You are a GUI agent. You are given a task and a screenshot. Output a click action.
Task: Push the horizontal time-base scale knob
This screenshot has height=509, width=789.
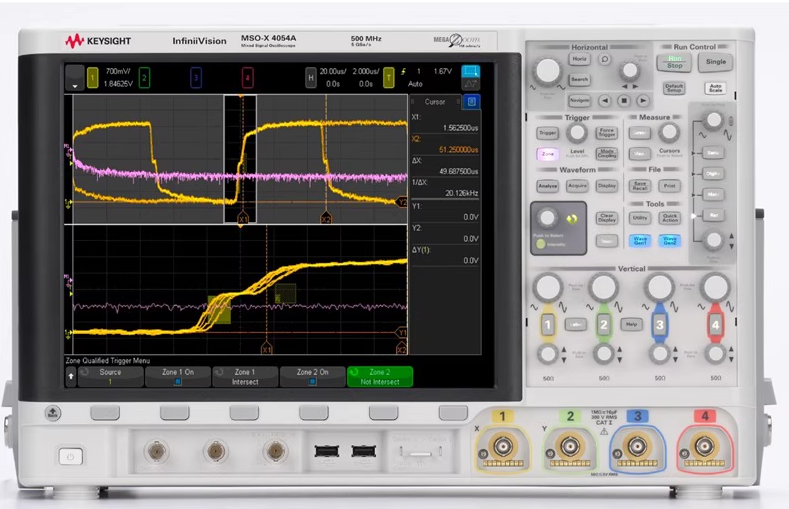tap(547, 70)
